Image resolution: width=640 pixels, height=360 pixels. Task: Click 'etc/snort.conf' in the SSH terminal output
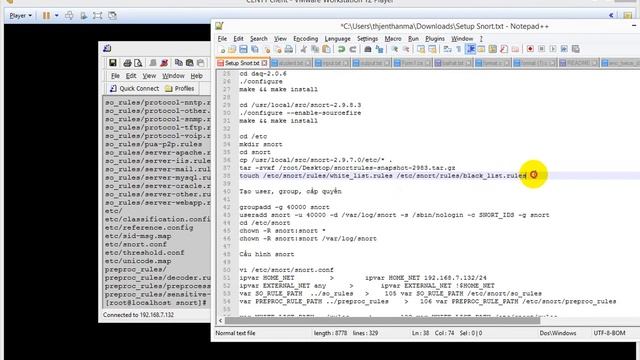coord(136,244)
